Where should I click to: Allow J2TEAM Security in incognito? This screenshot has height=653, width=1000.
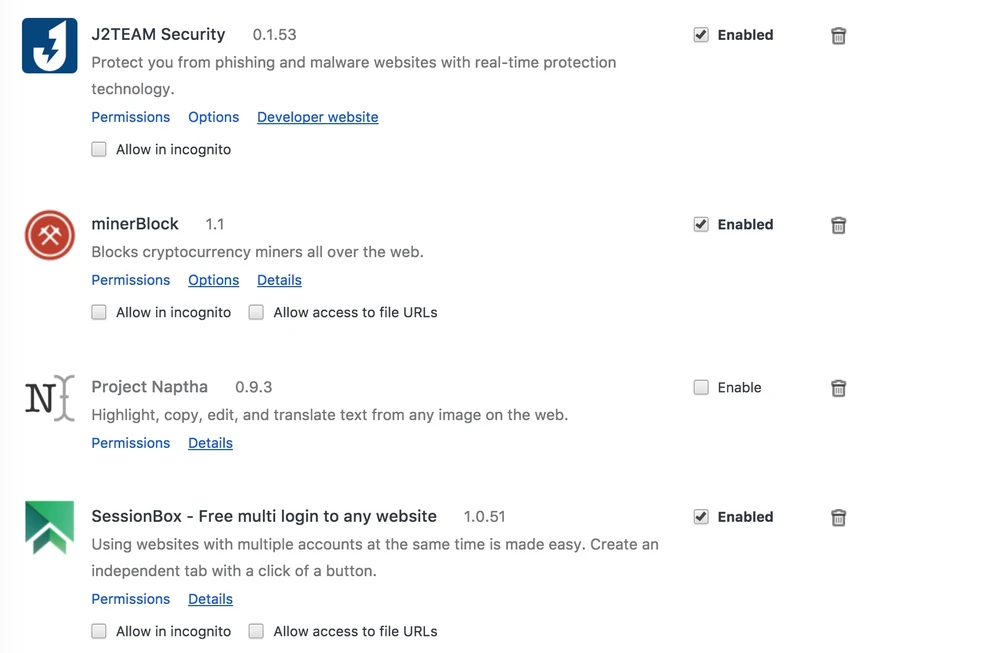coord(99,150)
